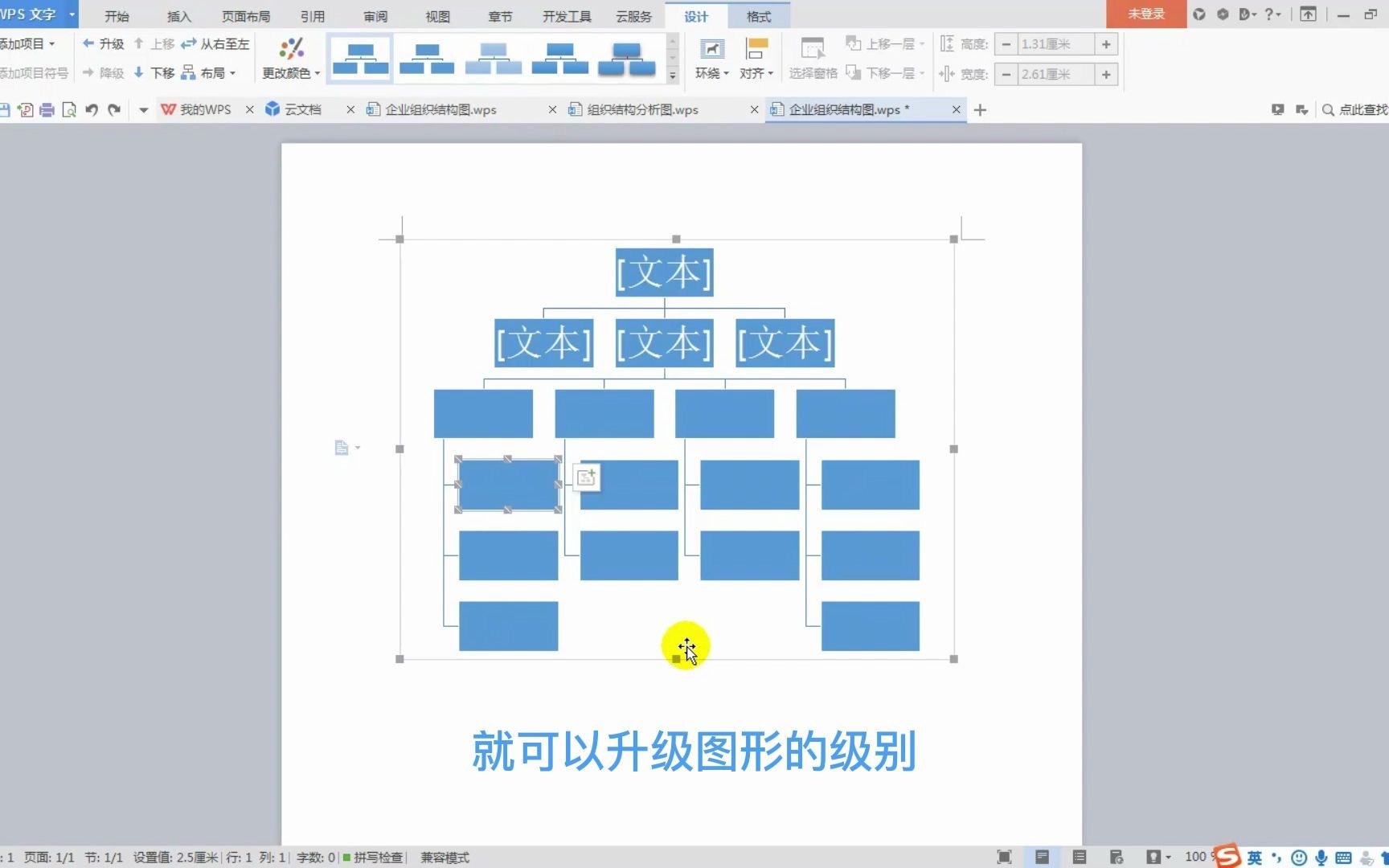Click the 选择窗格 selection pane button

point(813,59)
